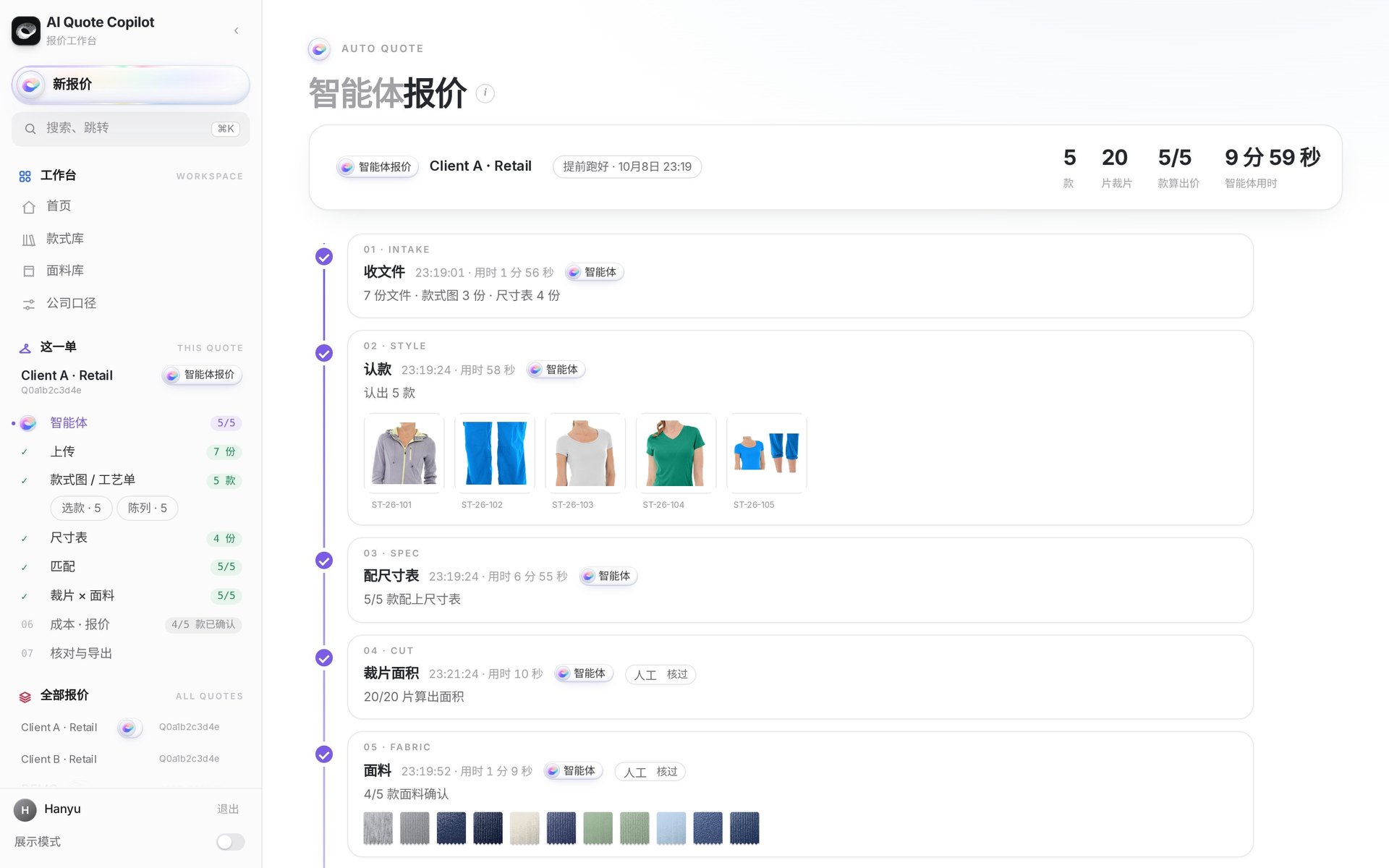Click the 智能体报价 pill in summary card
Image resolution: width=1389 pixels, height=868 pixels.
(378, 167)
